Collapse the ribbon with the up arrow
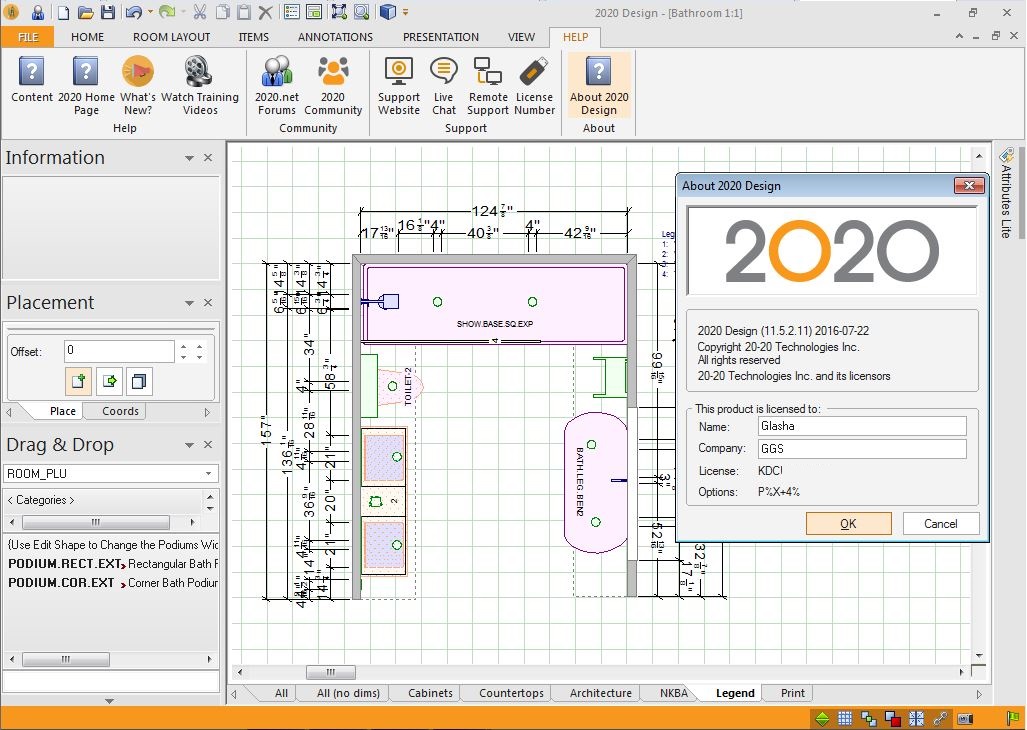The width and height of the screenshot is (1027, 730). [x=959, y=37]
